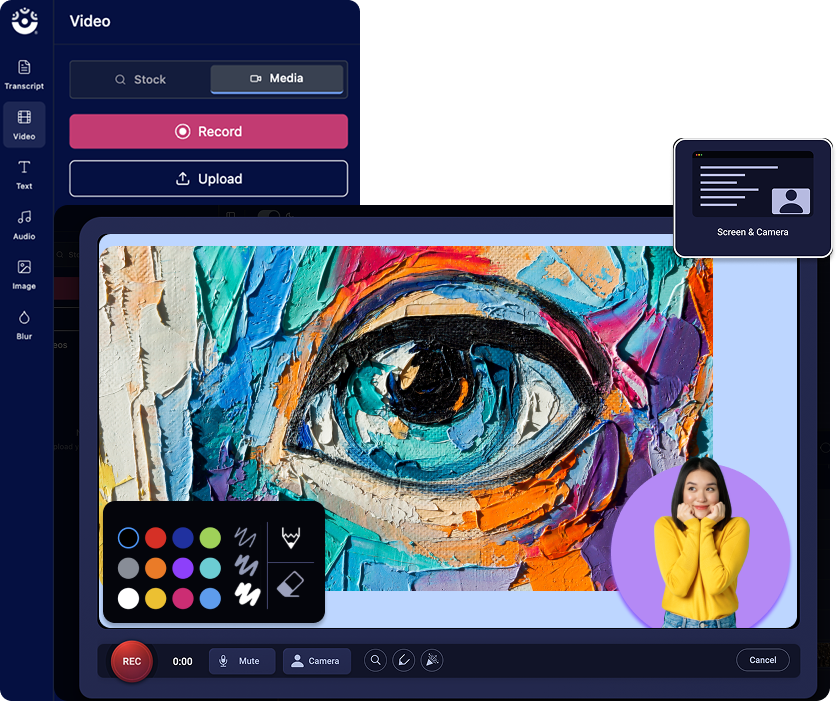The height and width of the screenshot is (701, 837).
Task: Select the thickest stroke width option
Action: point(248,594)
